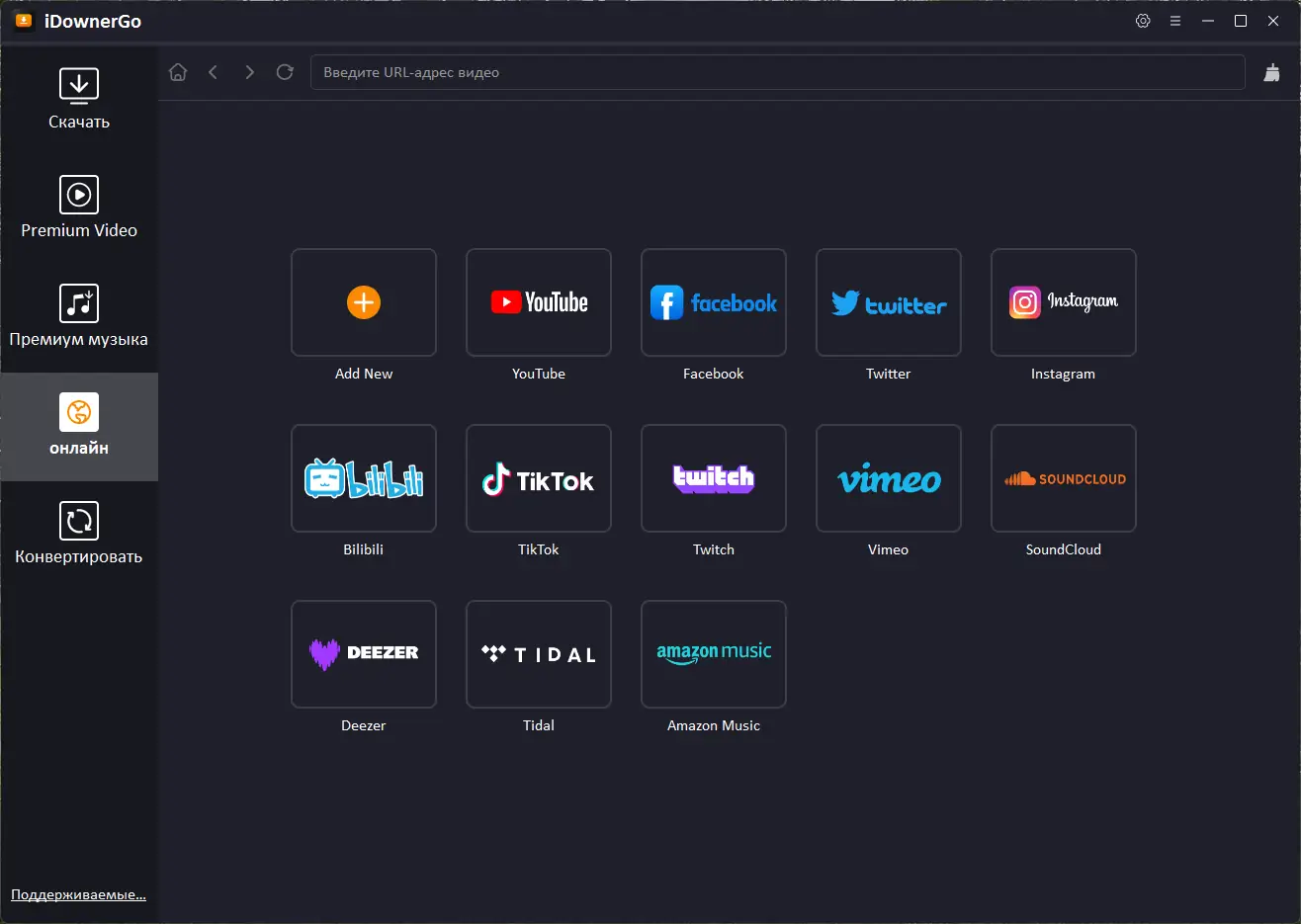Click the Vimeo text label
This screenshot has width=1301, height=924.
coord(889,549)
